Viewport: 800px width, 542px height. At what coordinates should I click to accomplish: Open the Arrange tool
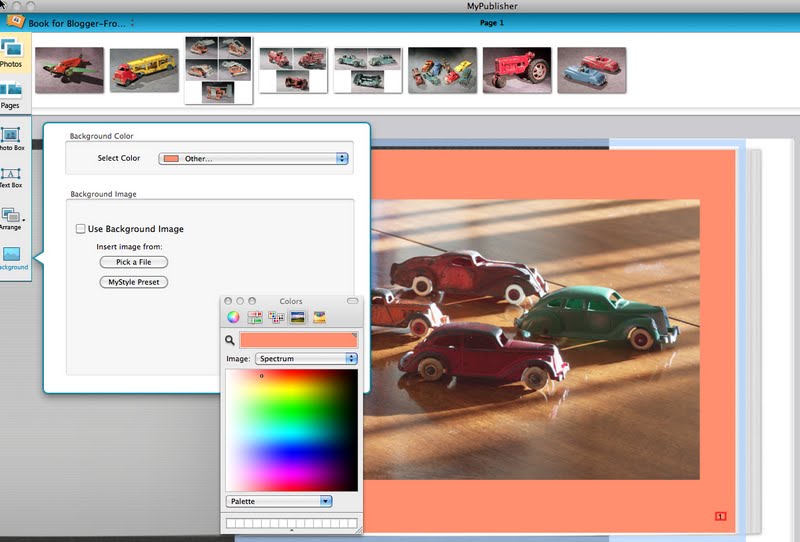(x=11, y=218)
